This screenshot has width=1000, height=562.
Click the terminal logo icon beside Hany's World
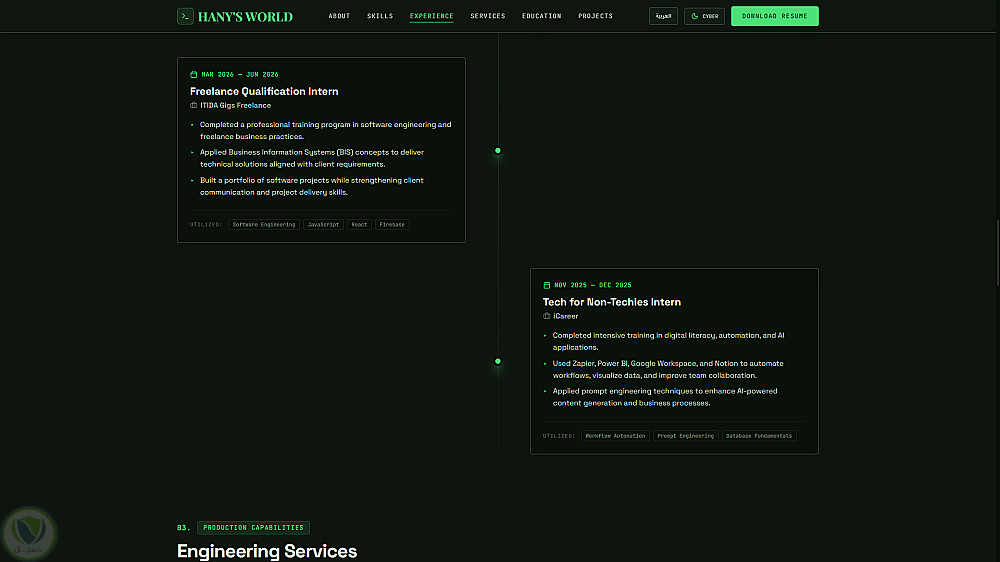(x=185, y=16)
